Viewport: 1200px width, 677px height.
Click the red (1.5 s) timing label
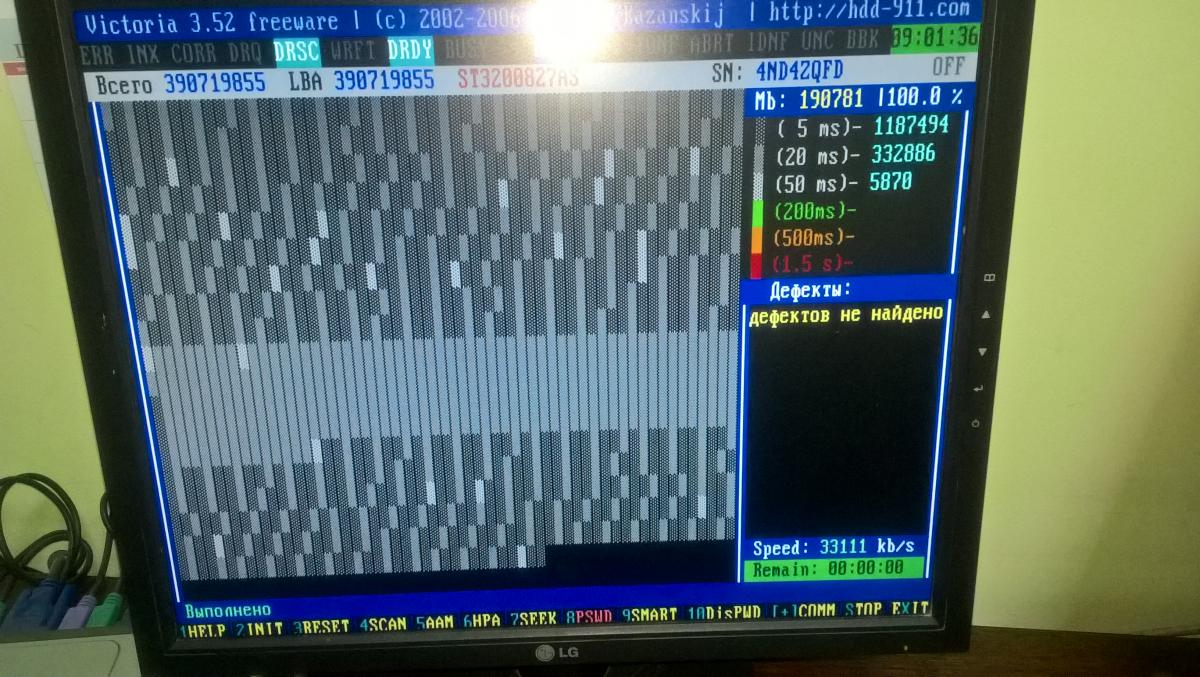[x=813, y=264]
